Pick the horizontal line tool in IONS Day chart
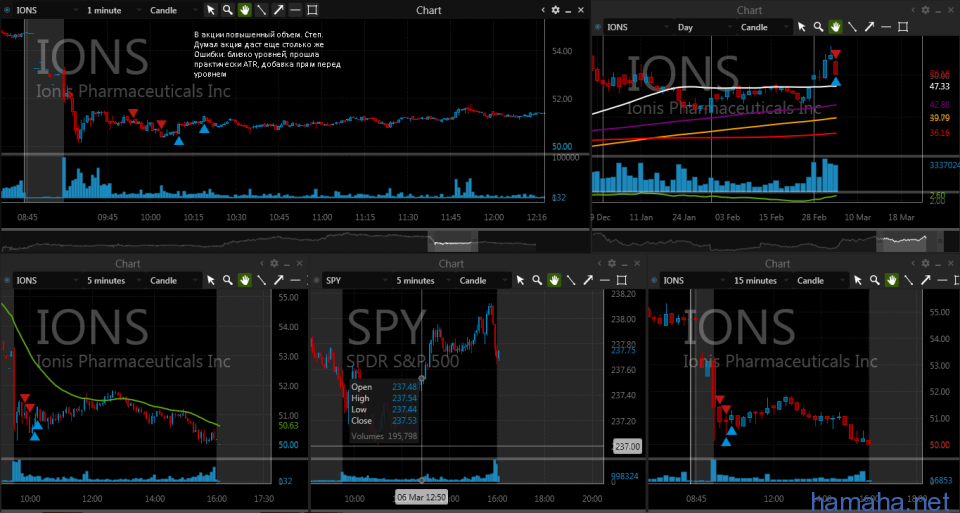Screen dimensions: 960x513 (x=886, y=27)
